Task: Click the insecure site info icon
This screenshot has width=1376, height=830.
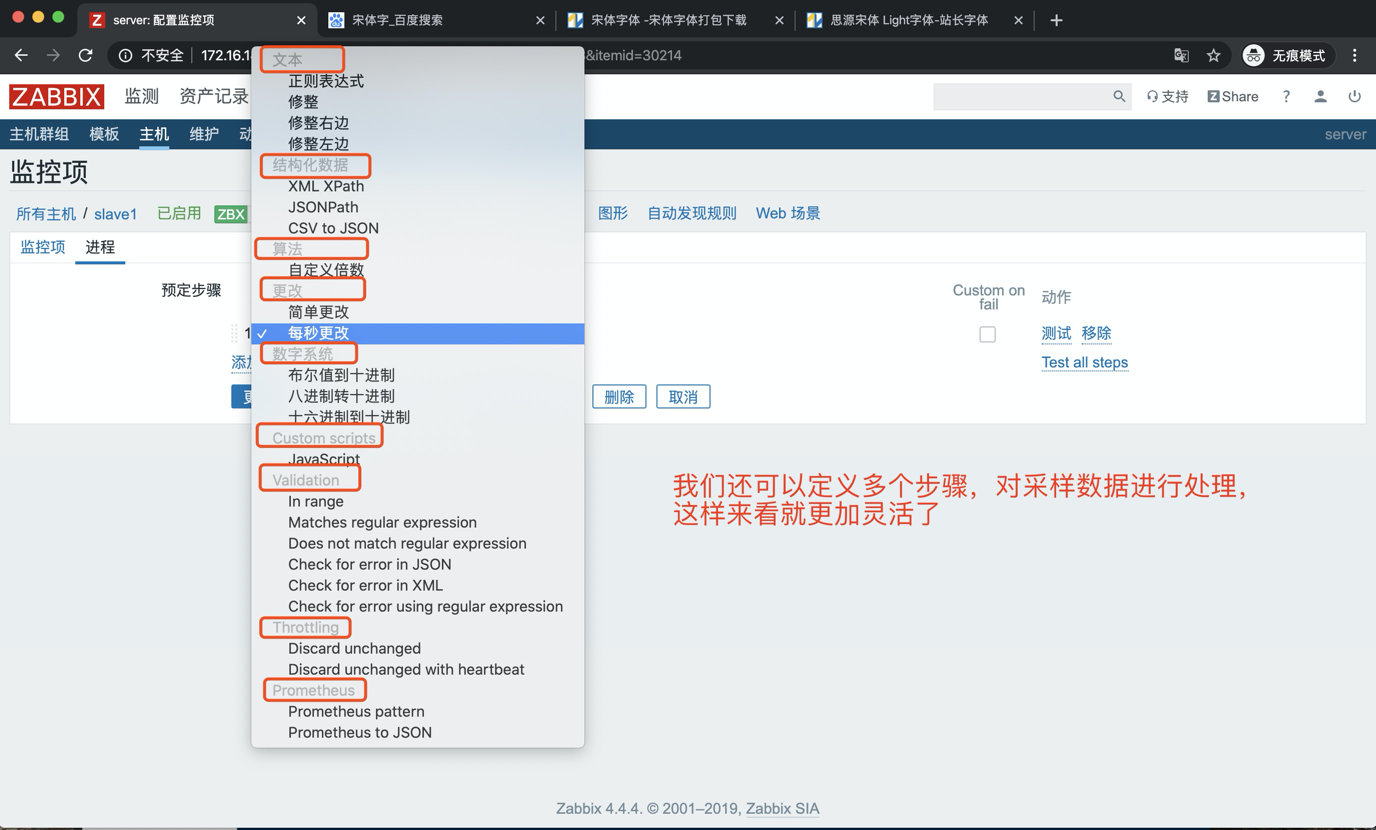Action: coord(125,55)
